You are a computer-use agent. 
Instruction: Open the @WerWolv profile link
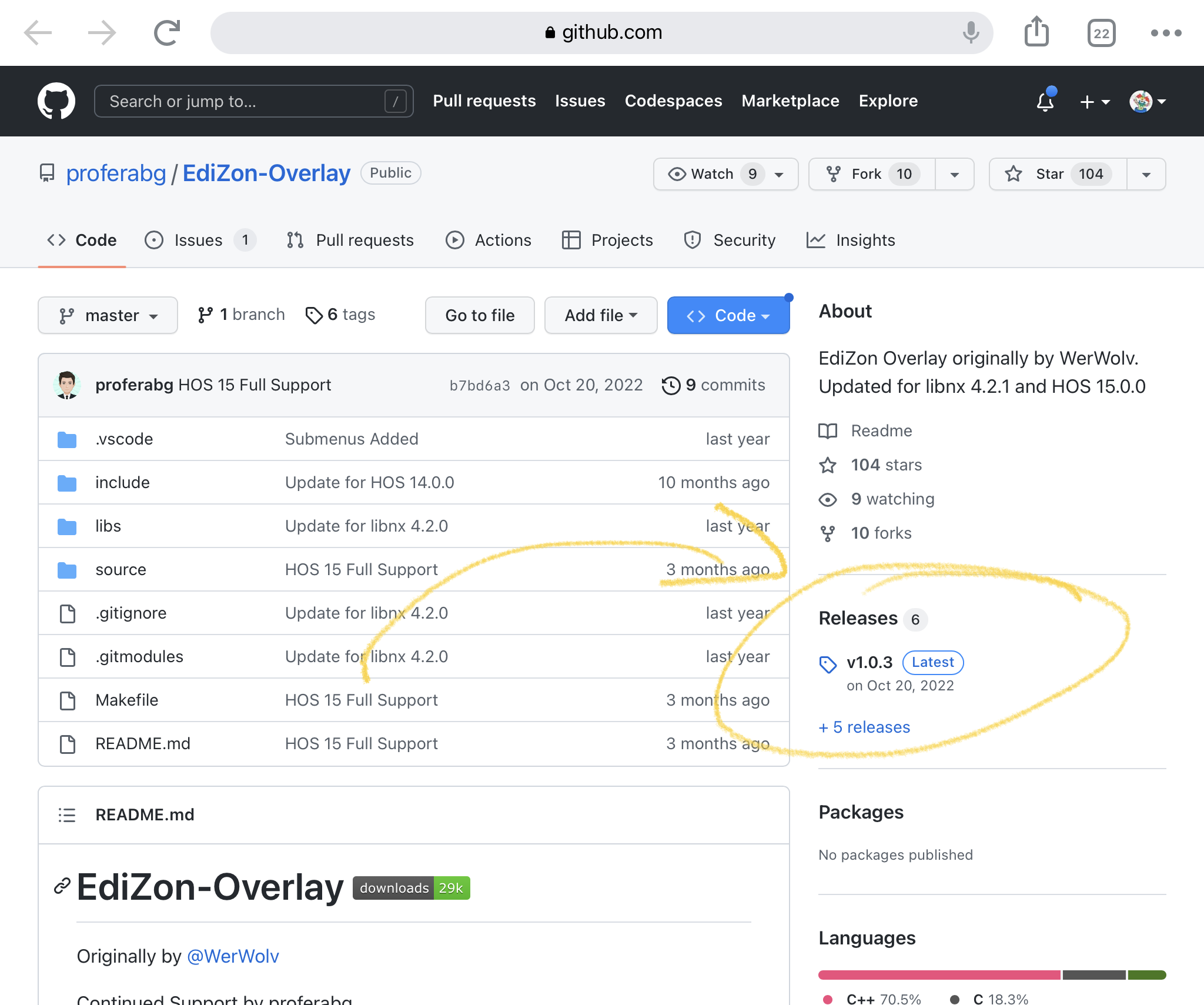(233, 956)
